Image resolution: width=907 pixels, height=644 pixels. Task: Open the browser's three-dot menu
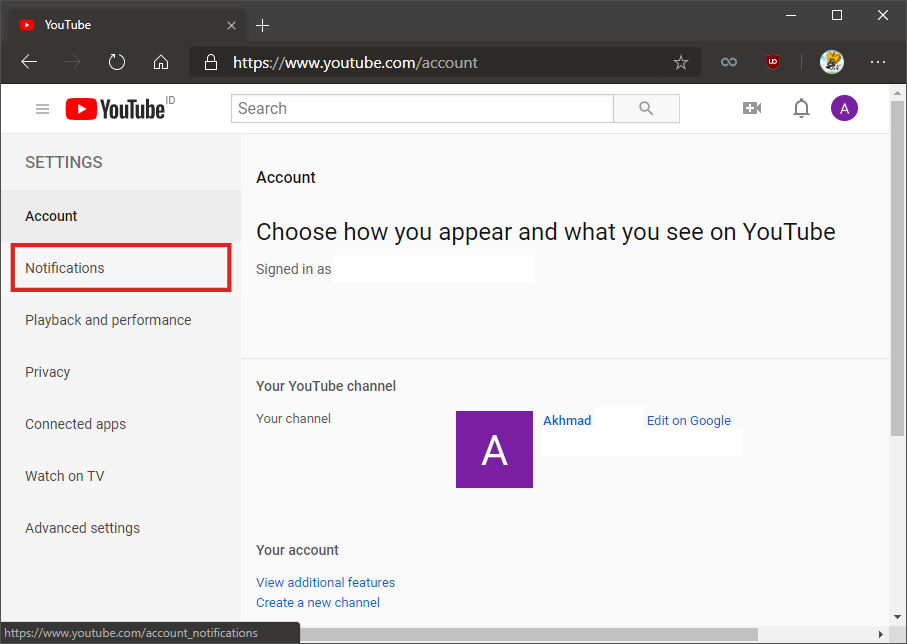877,62
